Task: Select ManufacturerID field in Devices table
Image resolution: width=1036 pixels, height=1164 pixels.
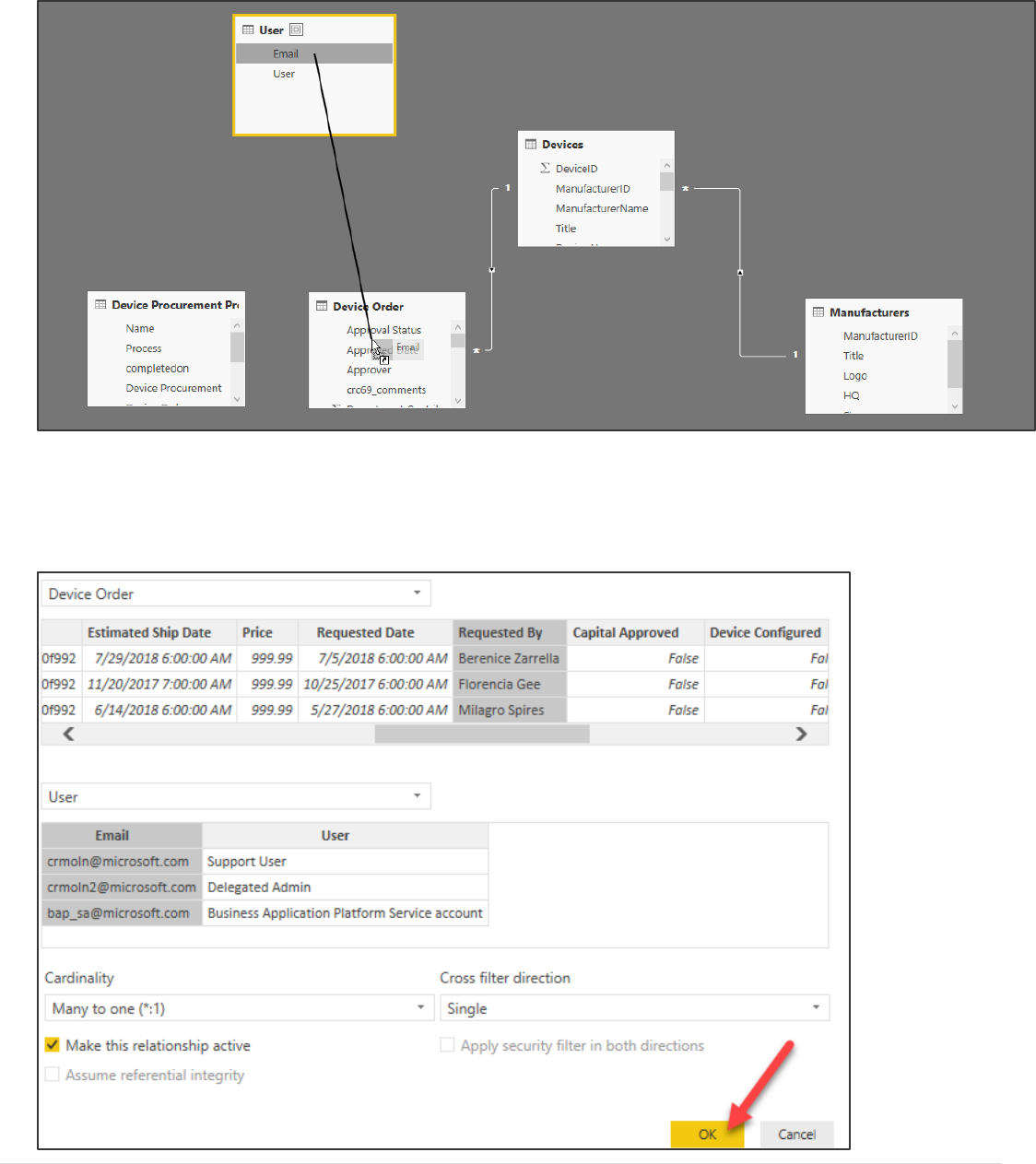Action: (593, 188)
